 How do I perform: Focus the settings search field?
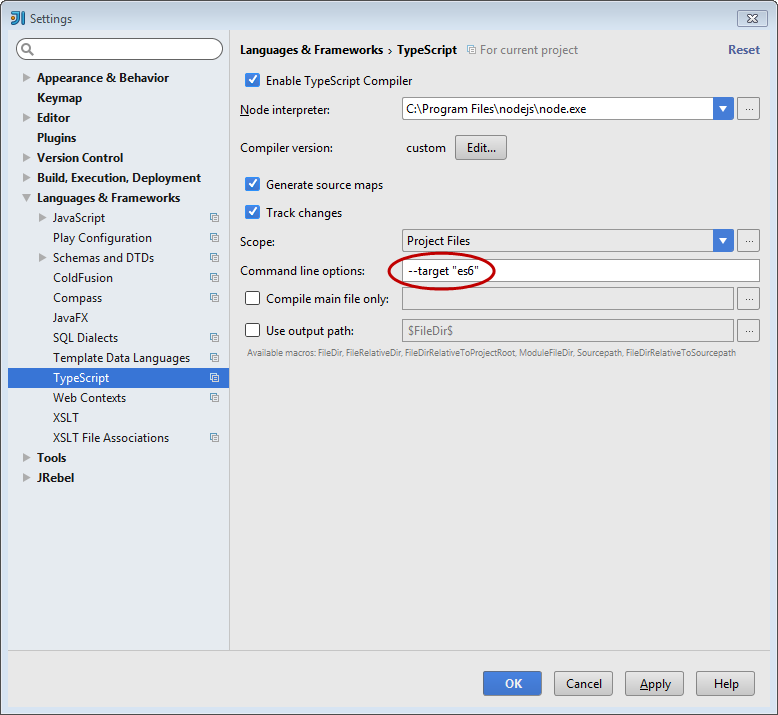120,49
